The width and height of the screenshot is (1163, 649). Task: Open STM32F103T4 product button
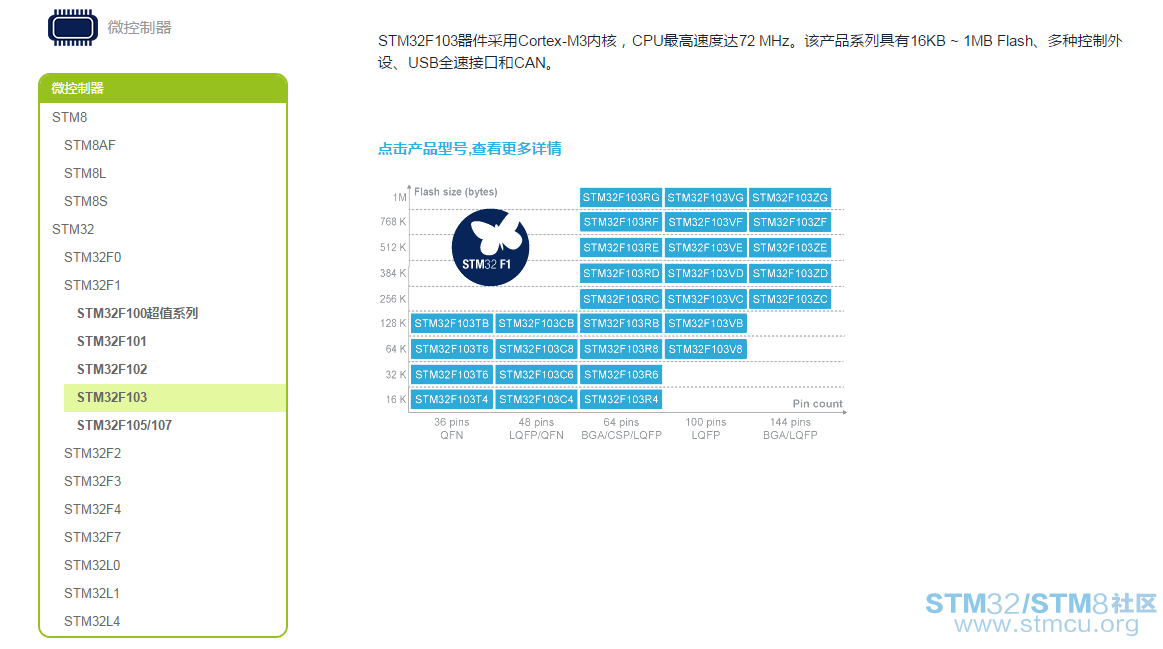point(452,399)
